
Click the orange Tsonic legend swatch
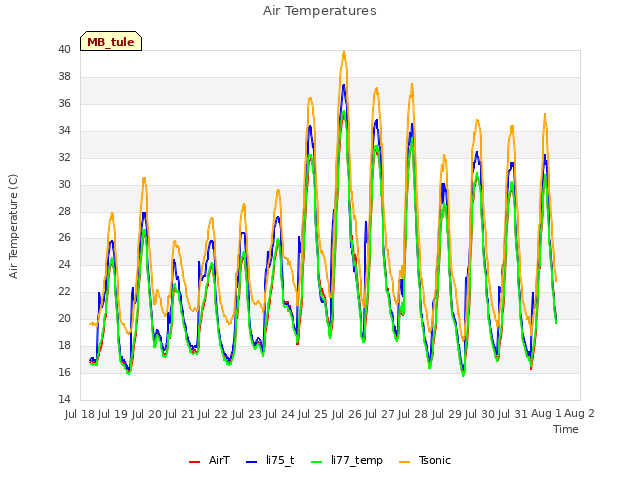click(x=404, y=461)
